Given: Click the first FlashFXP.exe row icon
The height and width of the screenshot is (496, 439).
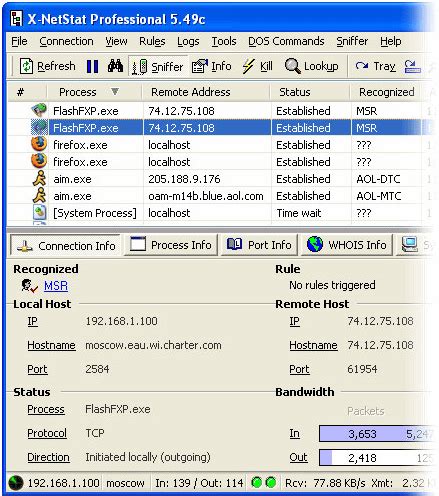Looking at the screenshot, I should (x=39, y=110).
